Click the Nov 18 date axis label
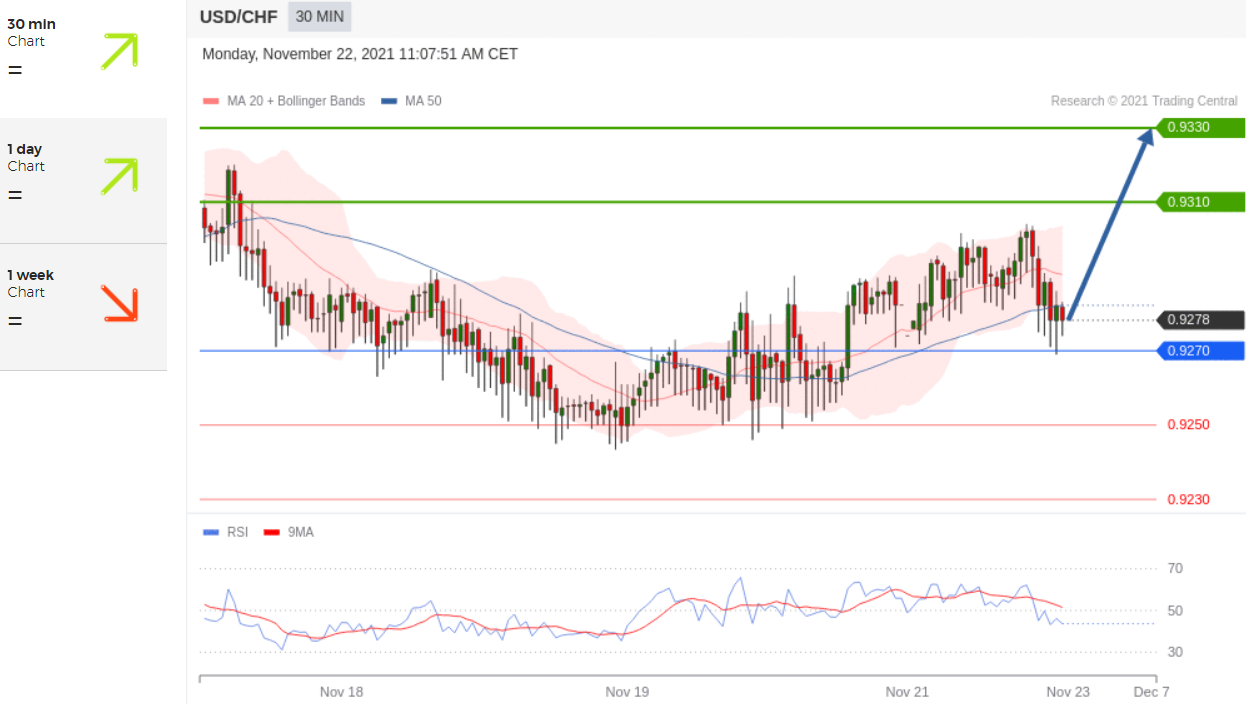This screenshot has width=1246, height=704. [341, 692]
